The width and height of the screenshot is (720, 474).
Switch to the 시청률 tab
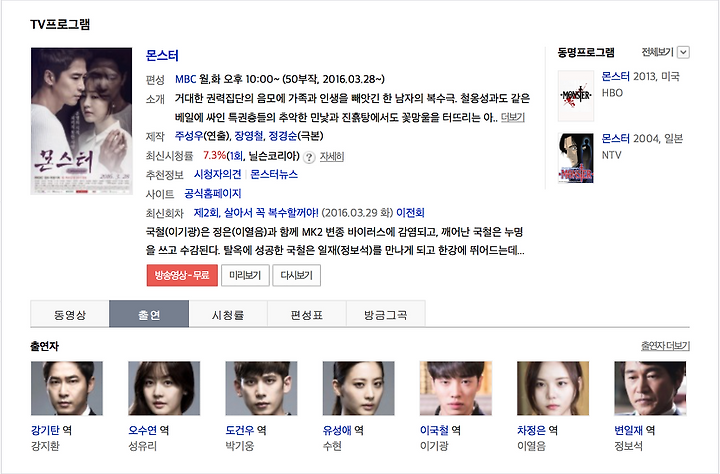tap(228, 315)
